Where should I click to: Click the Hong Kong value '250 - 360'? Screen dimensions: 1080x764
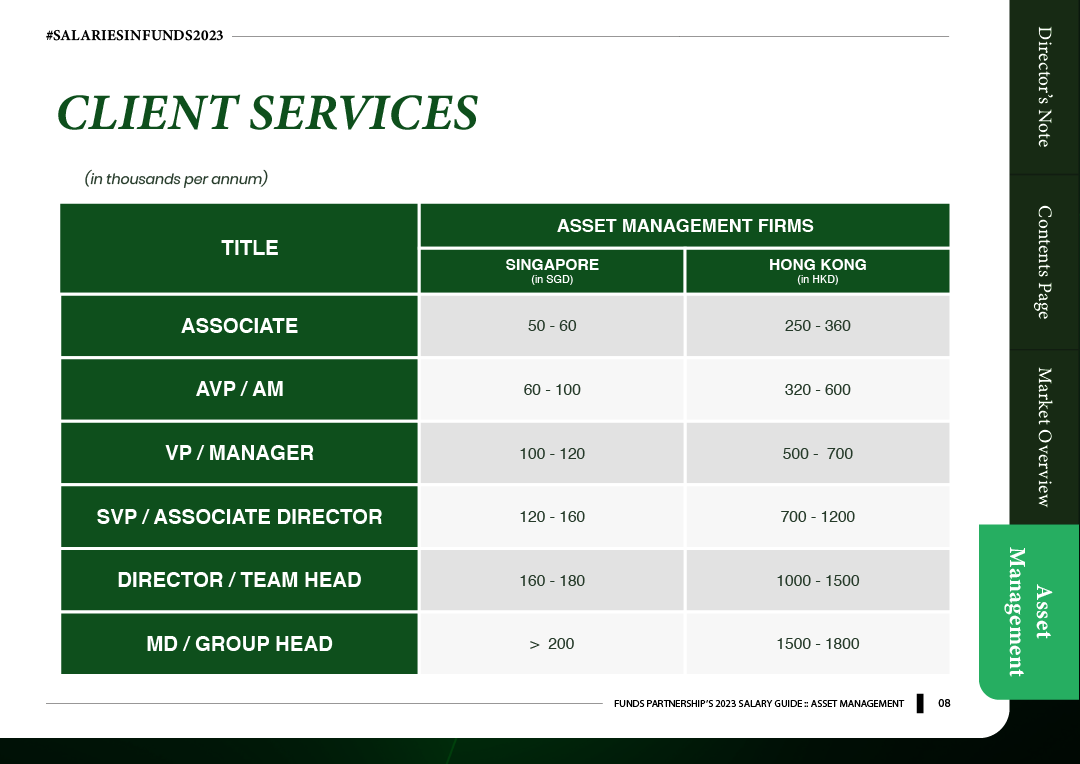(818, 326)
